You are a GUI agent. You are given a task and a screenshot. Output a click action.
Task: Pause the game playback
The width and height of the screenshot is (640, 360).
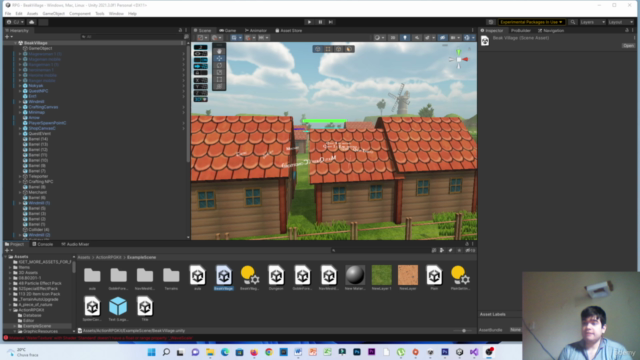pyautogui.click(x=320, y=22)
